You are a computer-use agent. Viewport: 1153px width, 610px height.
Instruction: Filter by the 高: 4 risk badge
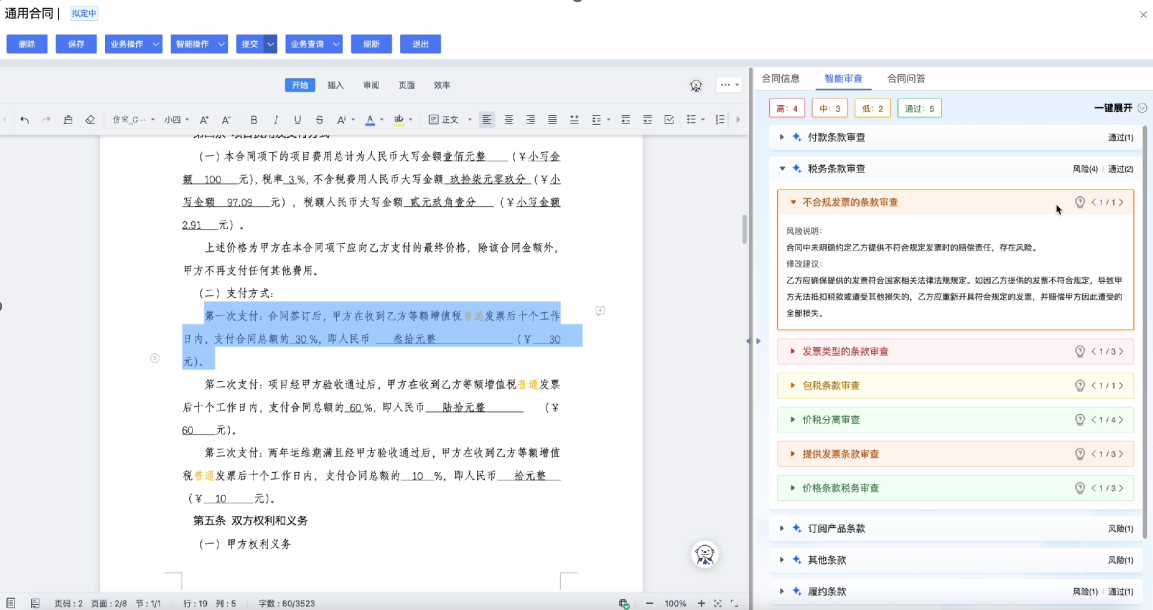coord(786,108)
